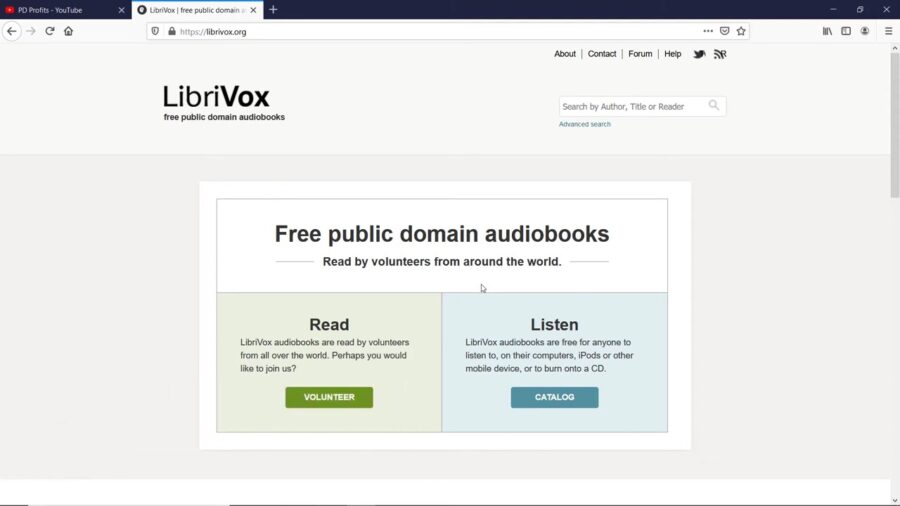View site security via the padlock icon
Screen dimensions: 900x506
(x=172, y=32)
